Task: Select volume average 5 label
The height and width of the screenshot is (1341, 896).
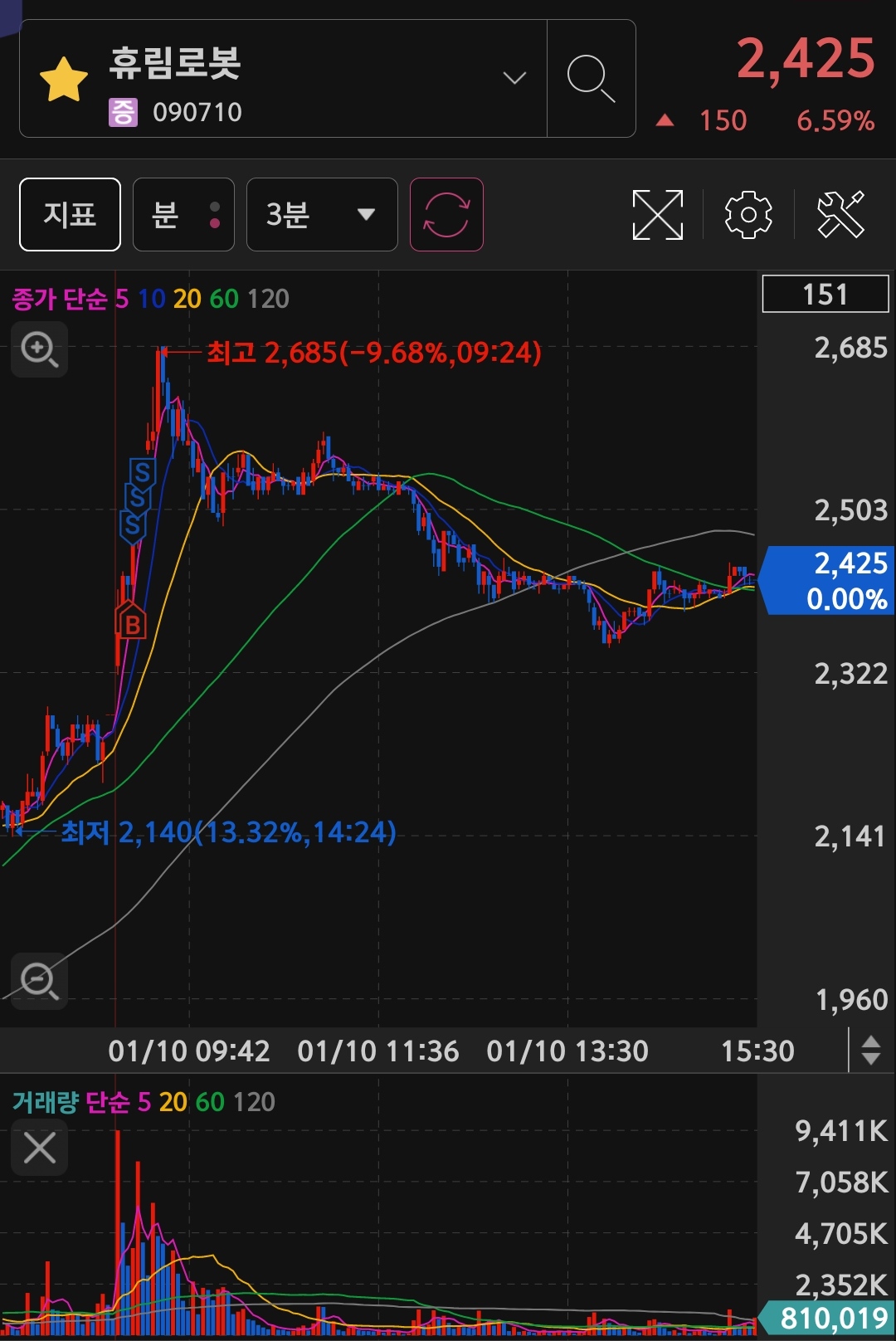Action: [x=144, y=1102]
